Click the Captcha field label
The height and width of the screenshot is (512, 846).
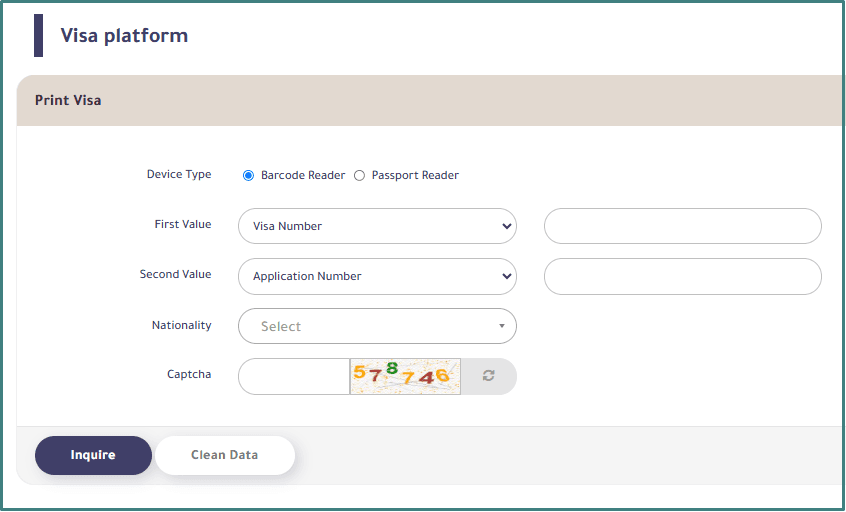[x=189, y=375]
